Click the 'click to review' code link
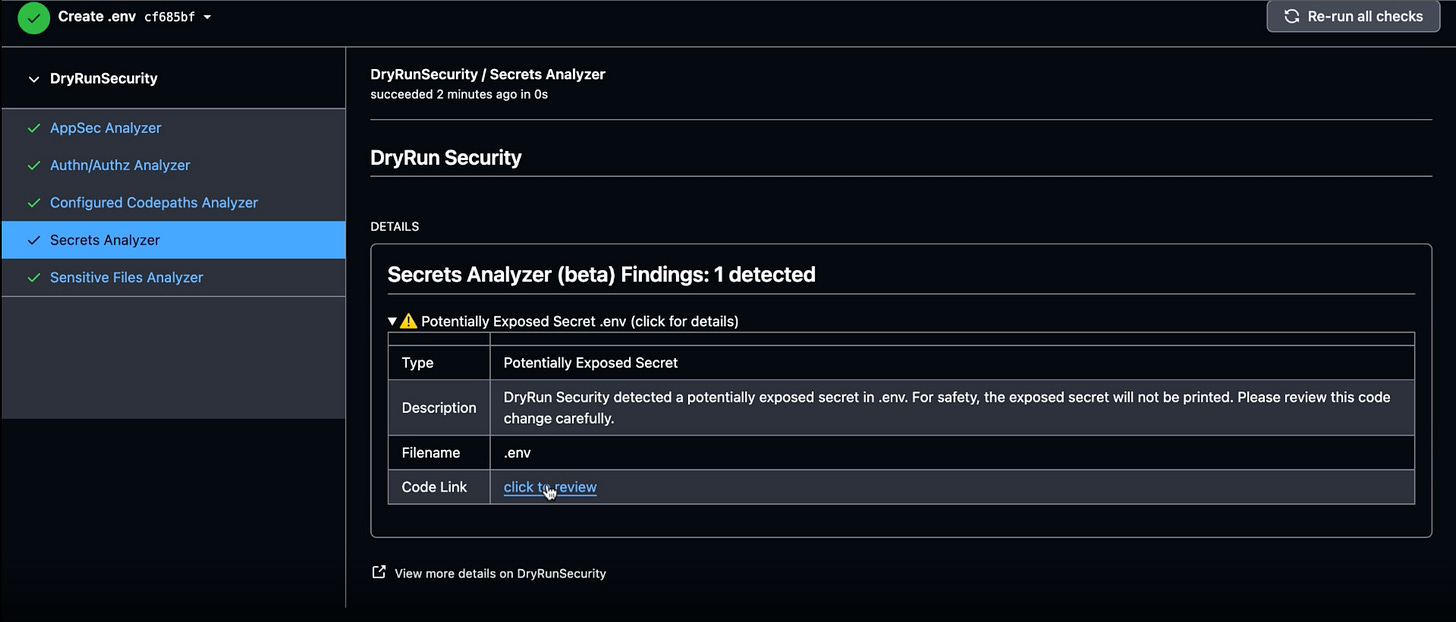 click(x=550, y=487)
